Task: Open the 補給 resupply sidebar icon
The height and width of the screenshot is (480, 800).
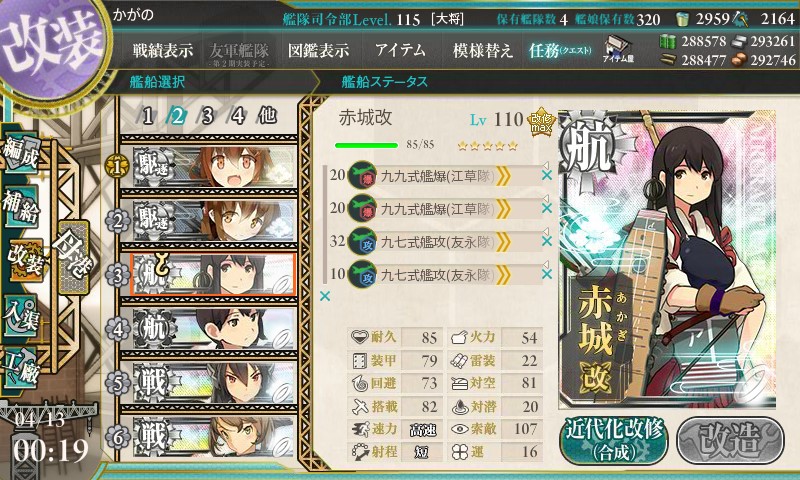Action: click(21, 205)
